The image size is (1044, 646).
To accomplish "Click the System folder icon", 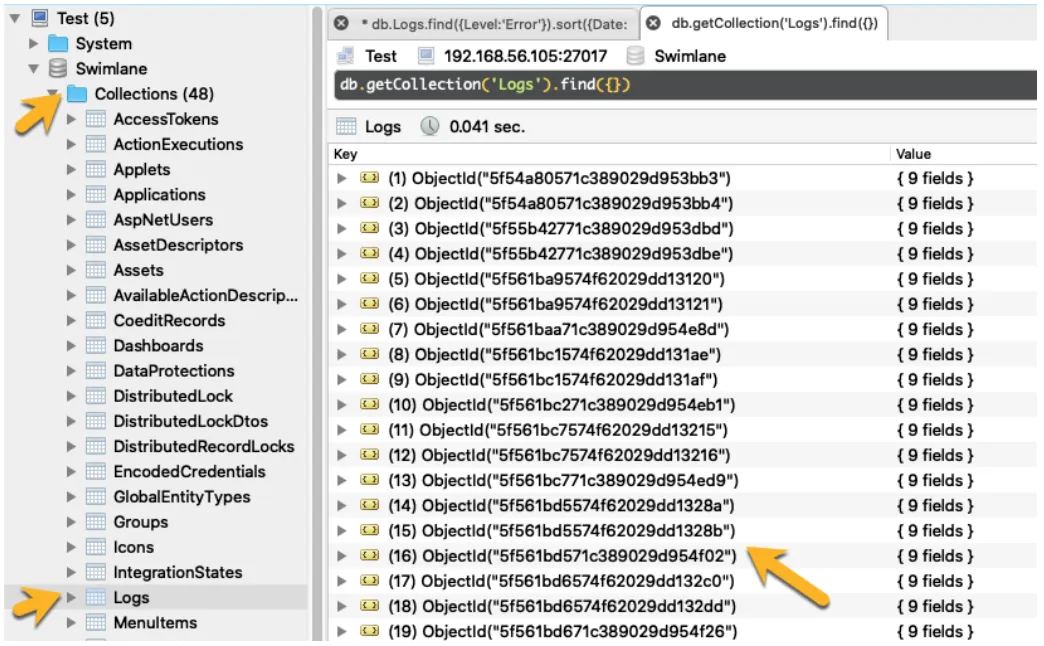I will coord(58,43).
